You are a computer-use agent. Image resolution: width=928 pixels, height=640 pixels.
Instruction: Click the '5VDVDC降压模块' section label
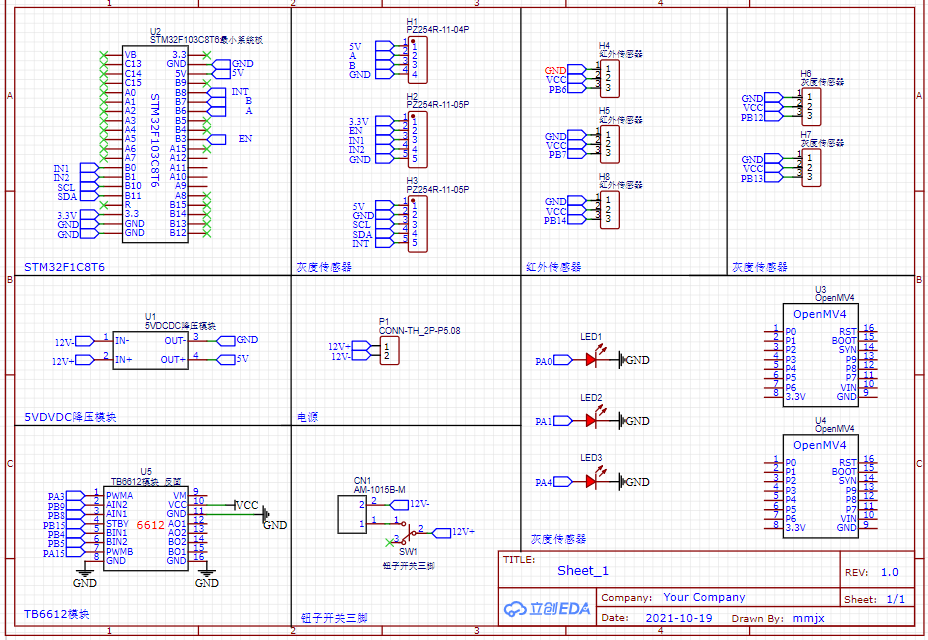tap(70, 417)
